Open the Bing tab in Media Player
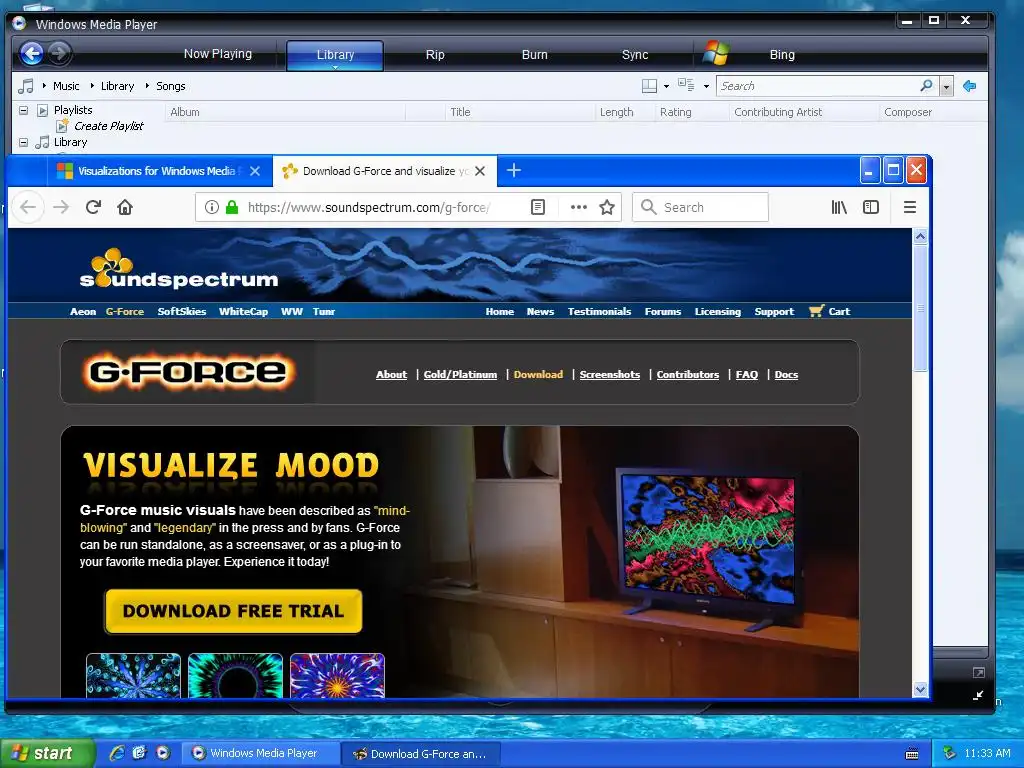The height and width of the screenshot is (768, 1024). pos(782,55)
